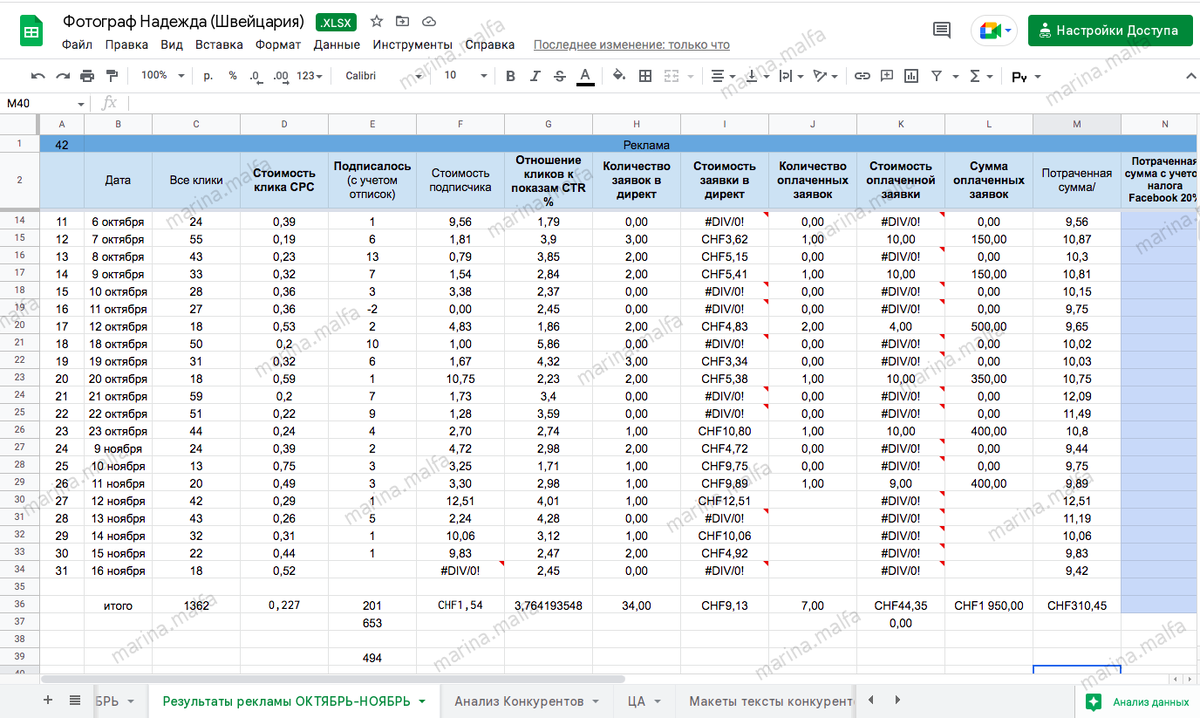Add a new sheet with the plus button
Viewport: 1200px width, 718px height.
pyautogui.click(x=48, y=701)
